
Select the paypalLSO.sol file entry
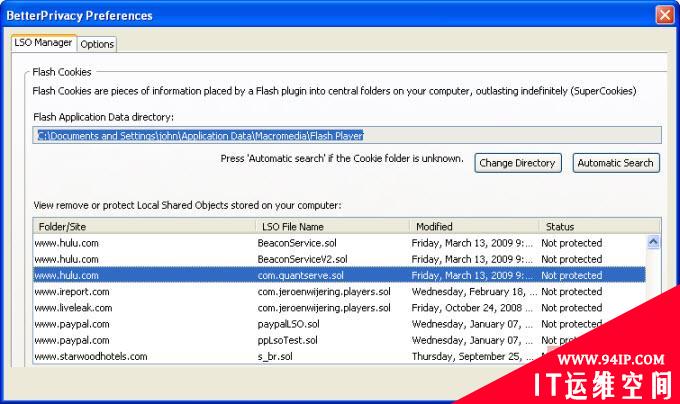click(288, 324)
